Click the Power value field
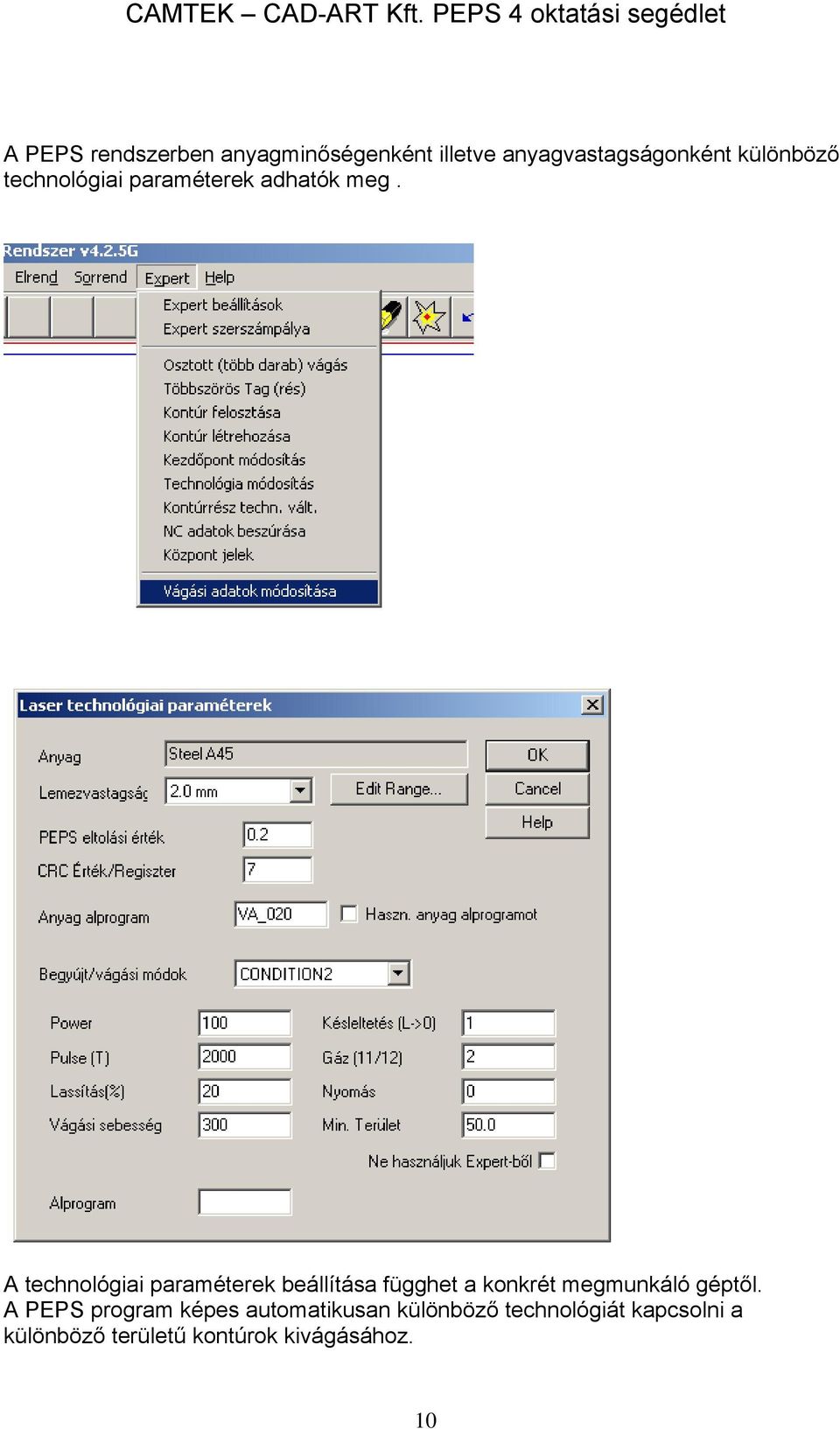The image size is (840, 1429). 245,1023
